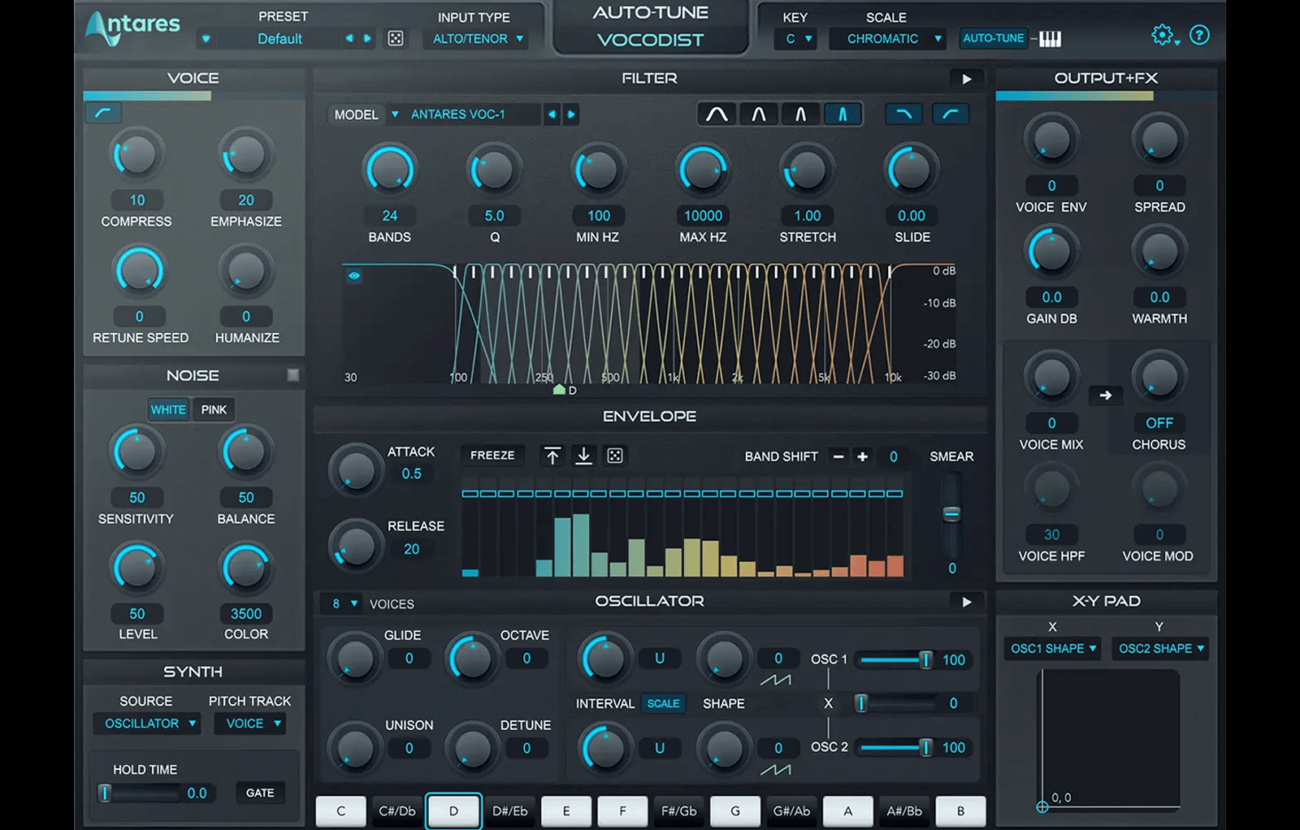This screenshot has height=830, width=1300.
Task: Go to the previous preset arrow
Action: (x=349, y=39)
